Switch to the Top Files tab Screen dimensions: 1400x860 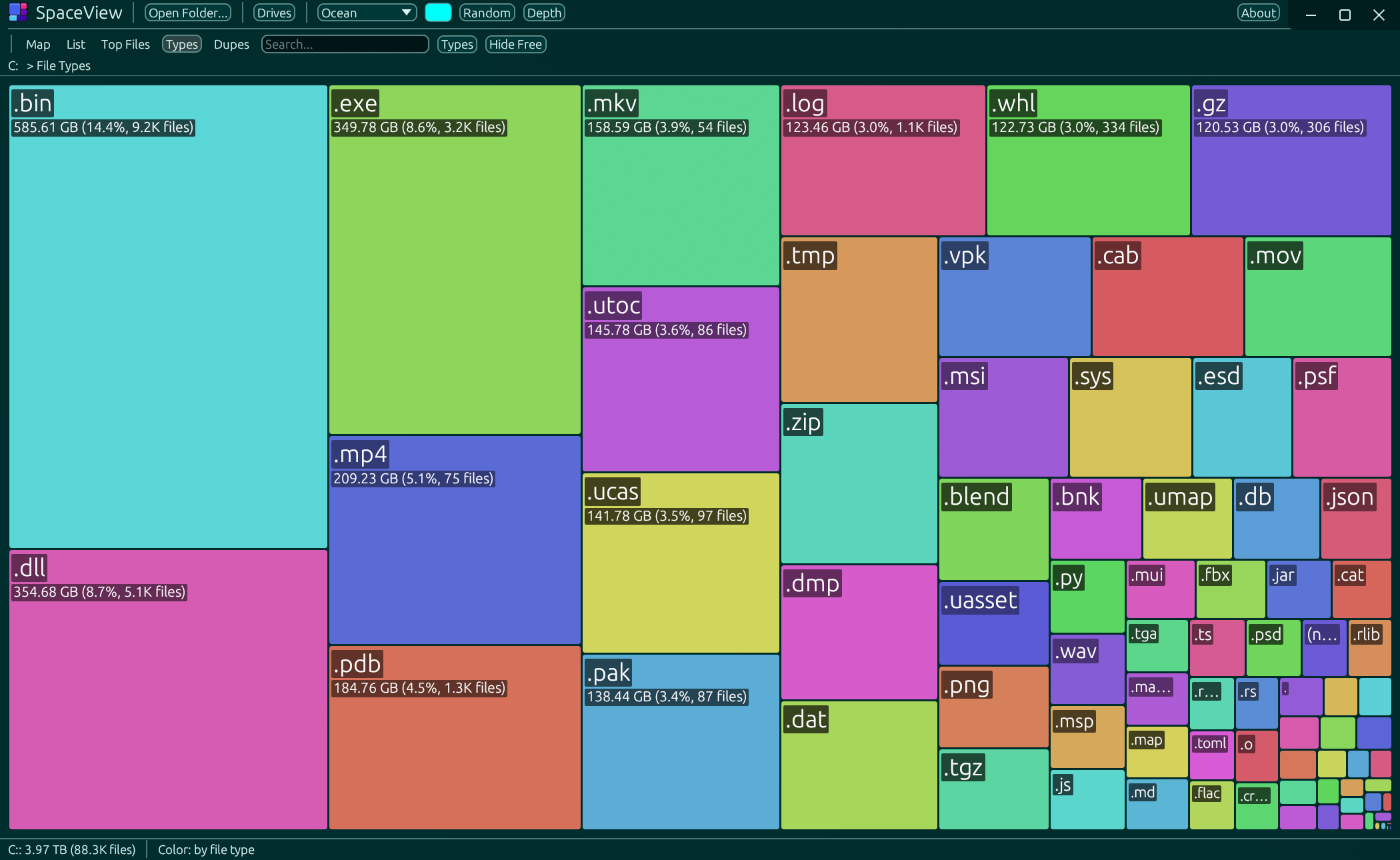point(125,44)
